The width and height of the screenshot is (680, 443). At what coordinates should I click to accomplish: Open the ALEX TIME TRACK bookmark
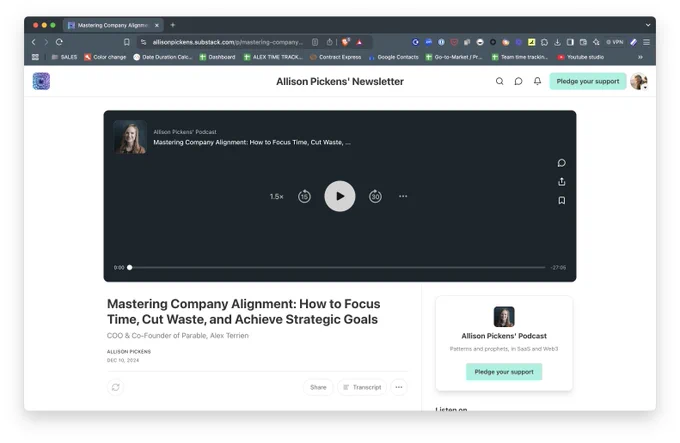coord(273,57)
